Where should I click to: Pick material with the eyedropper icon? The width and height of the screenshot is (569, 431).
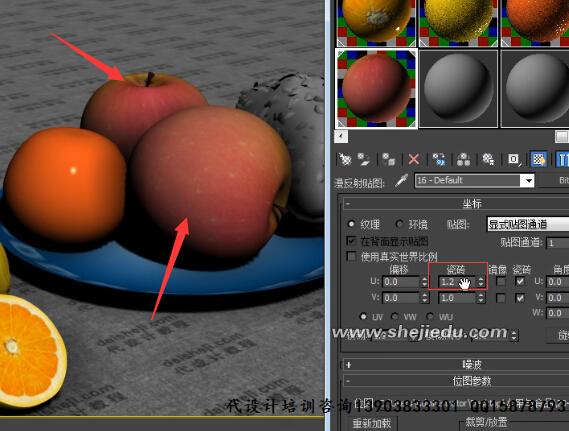pyautogui.click(x=401, y=180)
